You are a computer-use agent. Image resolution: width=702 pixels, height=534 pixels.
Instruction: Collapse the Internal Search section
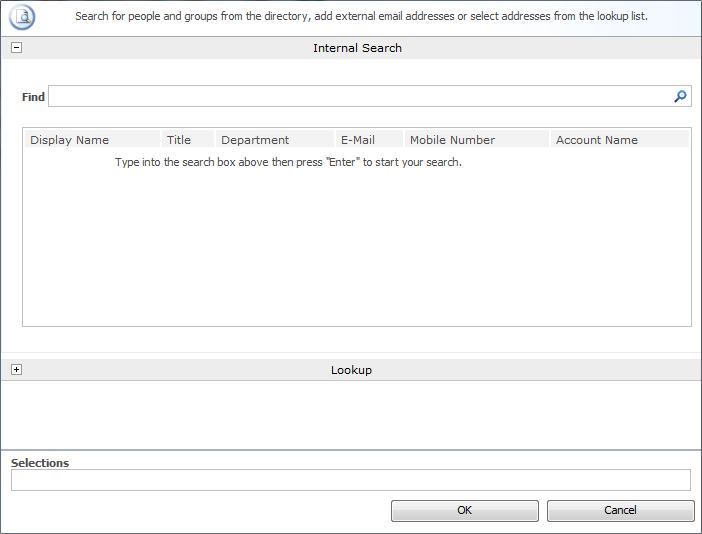(x=16, y=48)
